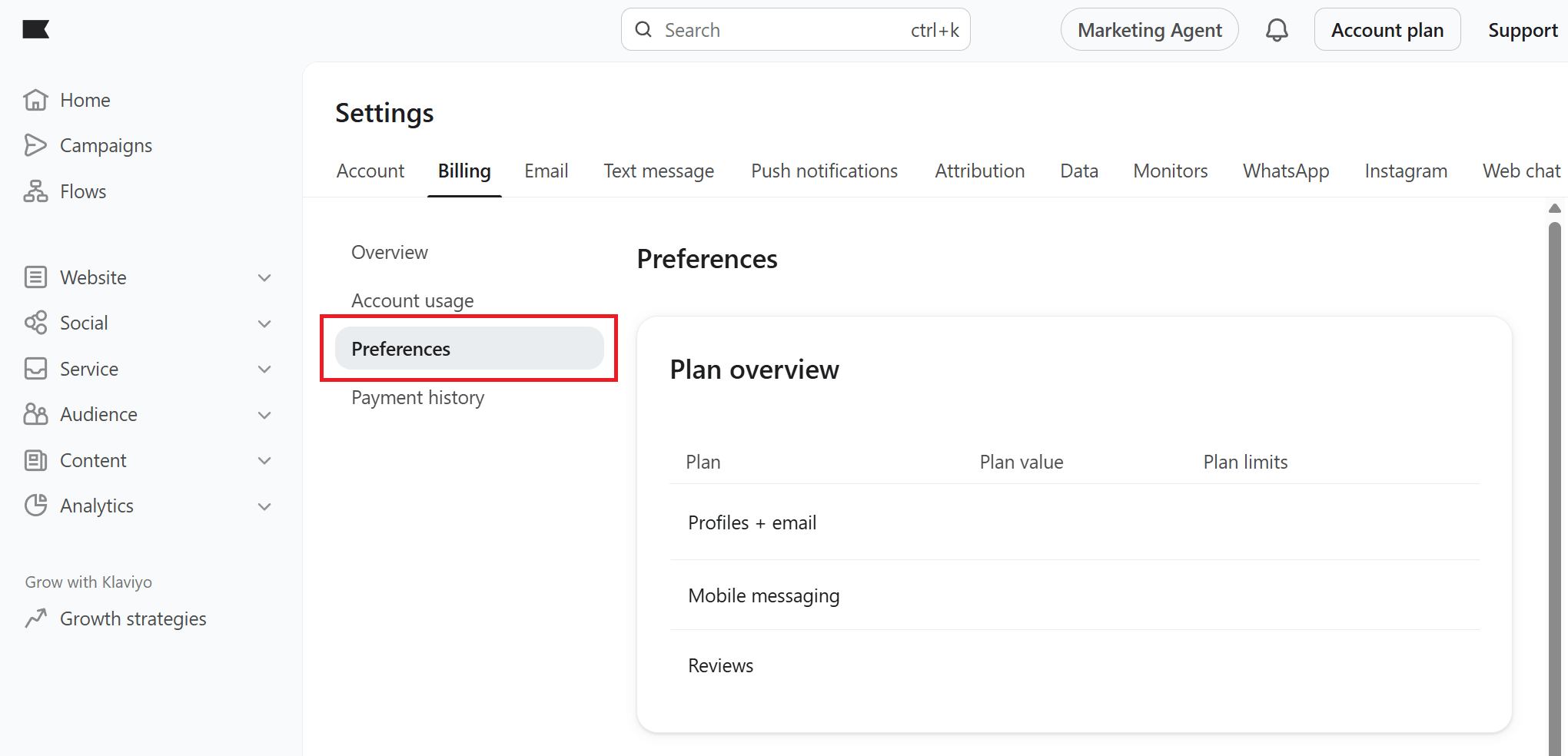The width and height of the screenshot is (1568, 756).
Task: Click the Account plan button
Action: coord(1387,30)
